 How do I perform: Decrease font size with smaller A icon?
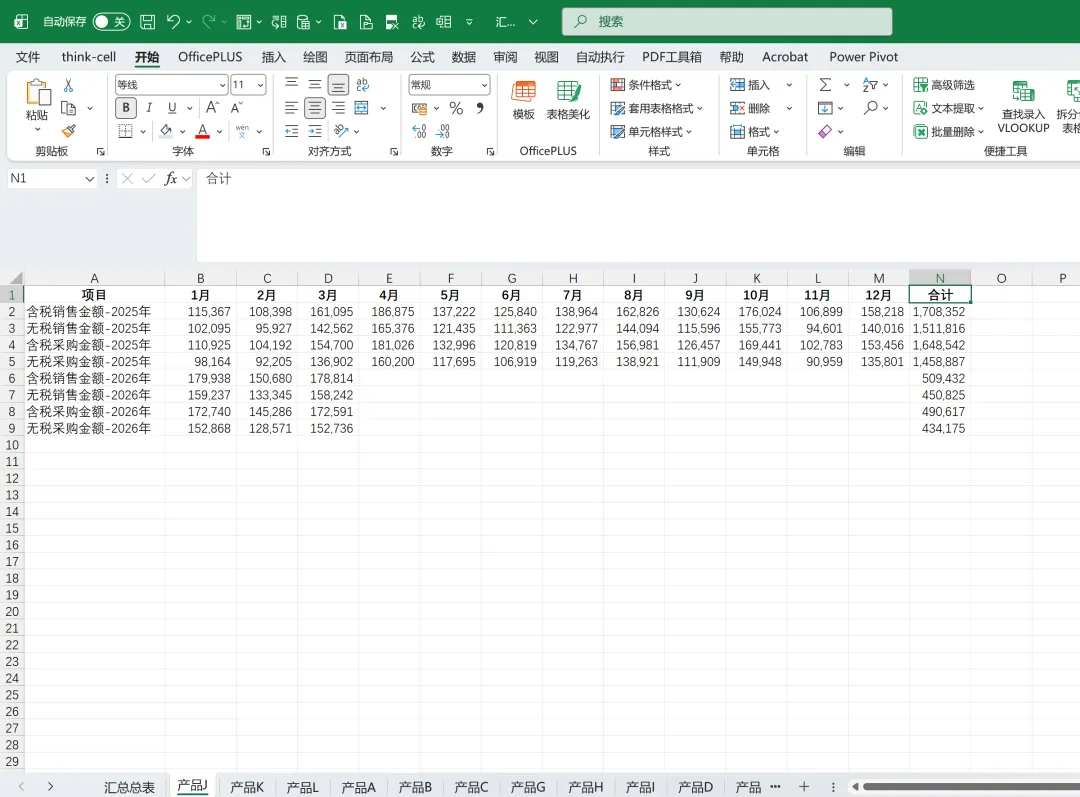236,107
